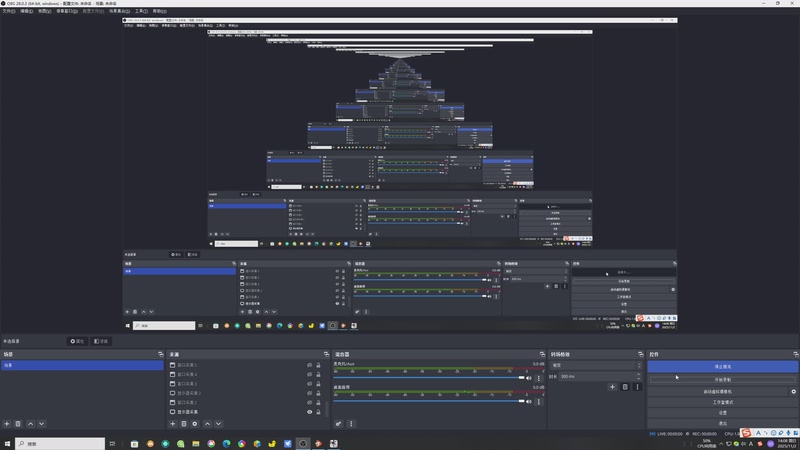
Task: Click the Exit button in Controls
Action: pos(722,423)
